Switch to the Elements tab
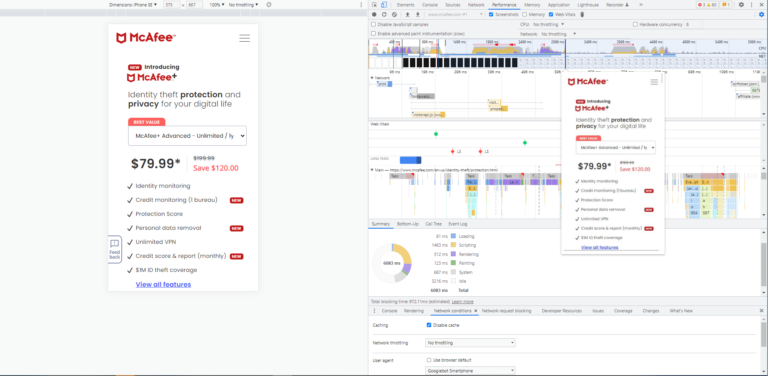 click(406, 4)
